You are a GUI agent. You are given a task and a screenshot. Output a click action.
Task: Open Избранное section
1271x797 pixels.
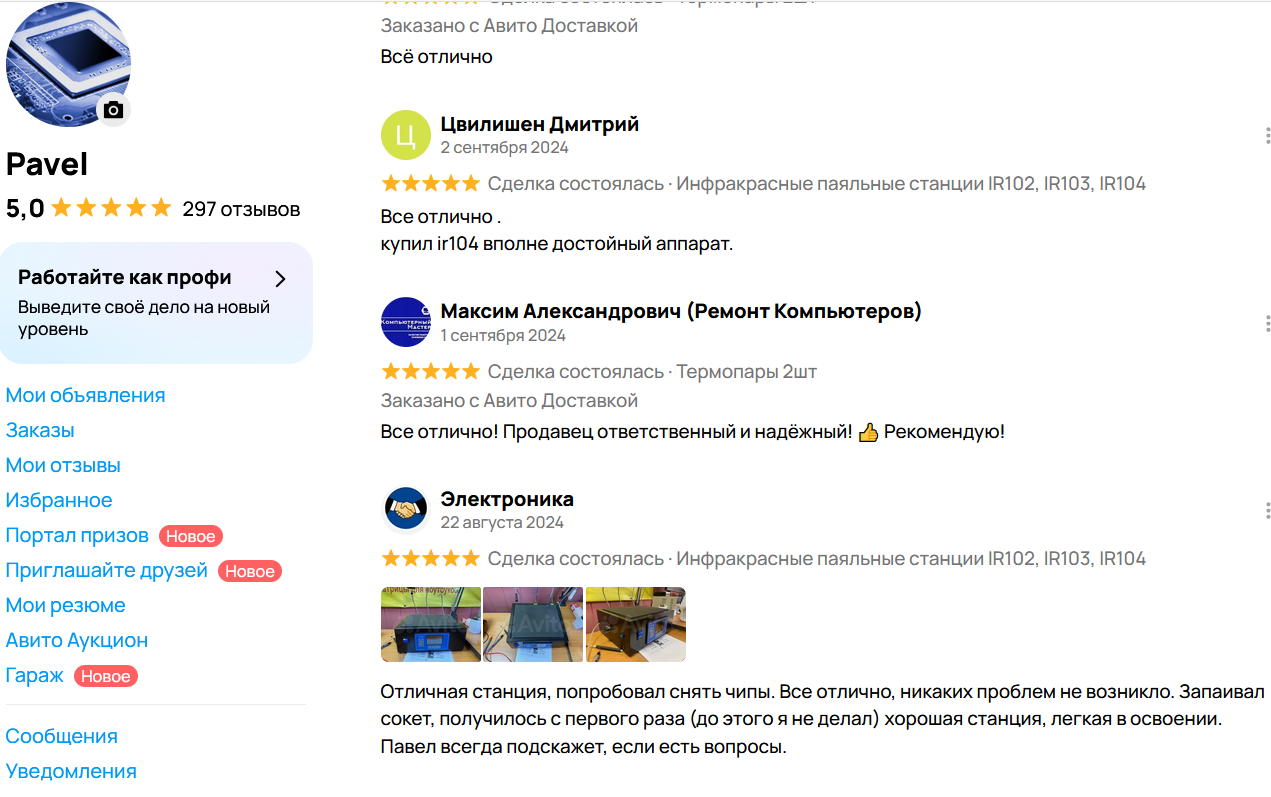59,500
